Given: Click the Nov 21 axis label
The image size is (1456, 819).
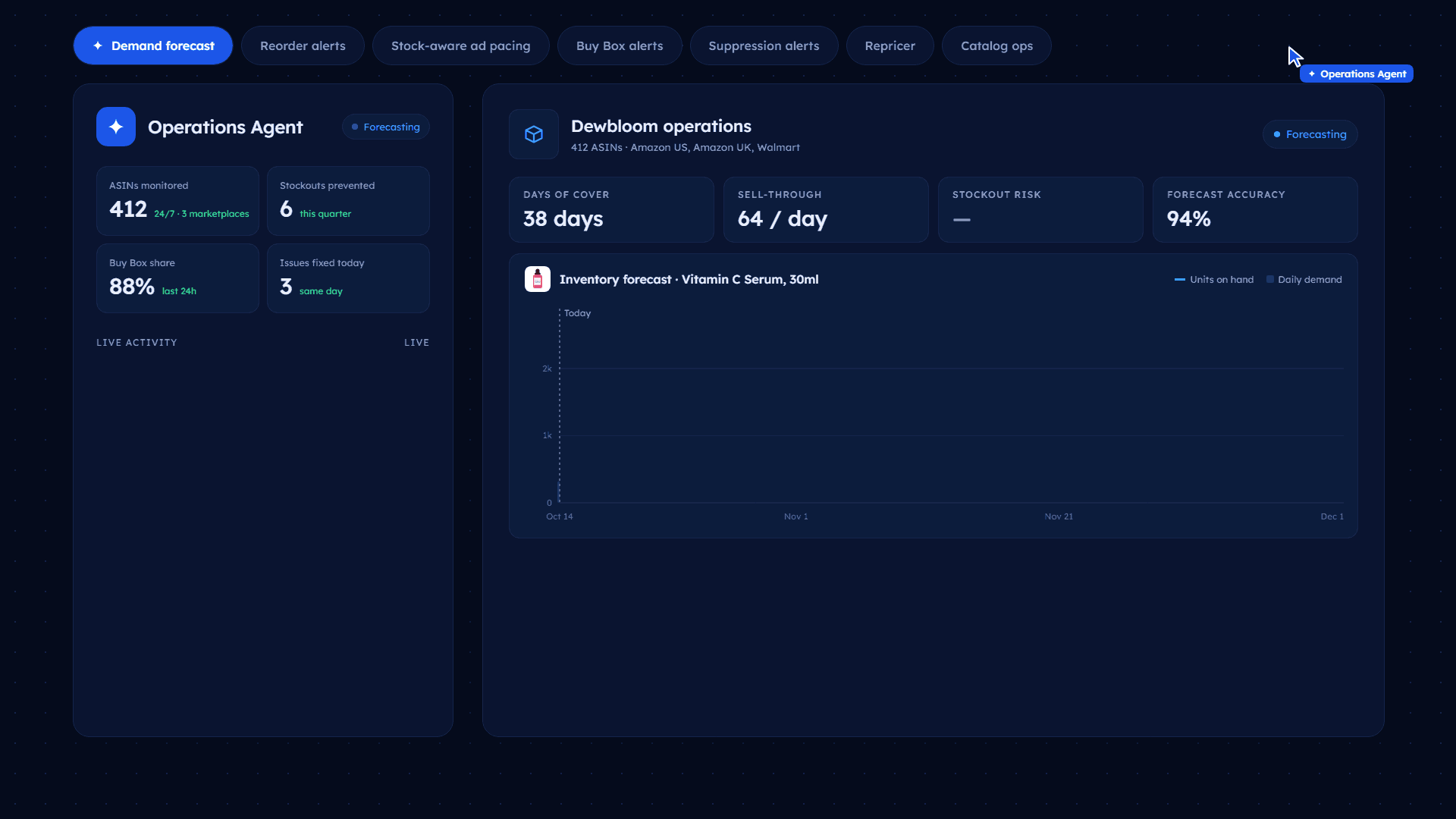Looking at the screenshot, I should coord(1059,516).
